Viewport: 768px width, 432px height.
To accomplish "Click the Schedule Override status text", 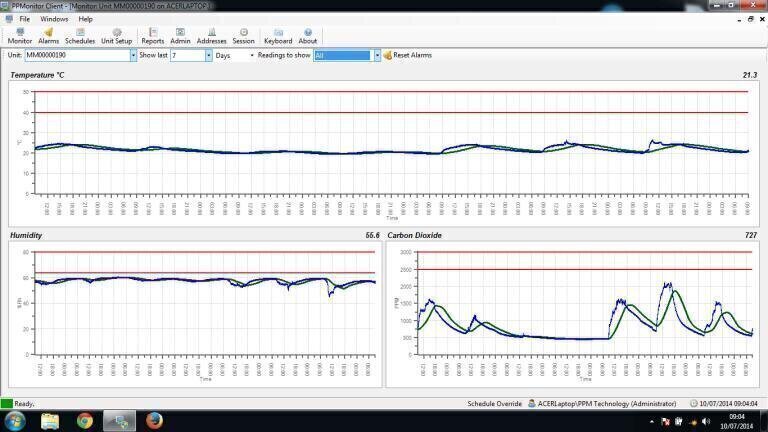I will (x=494, y=404).
